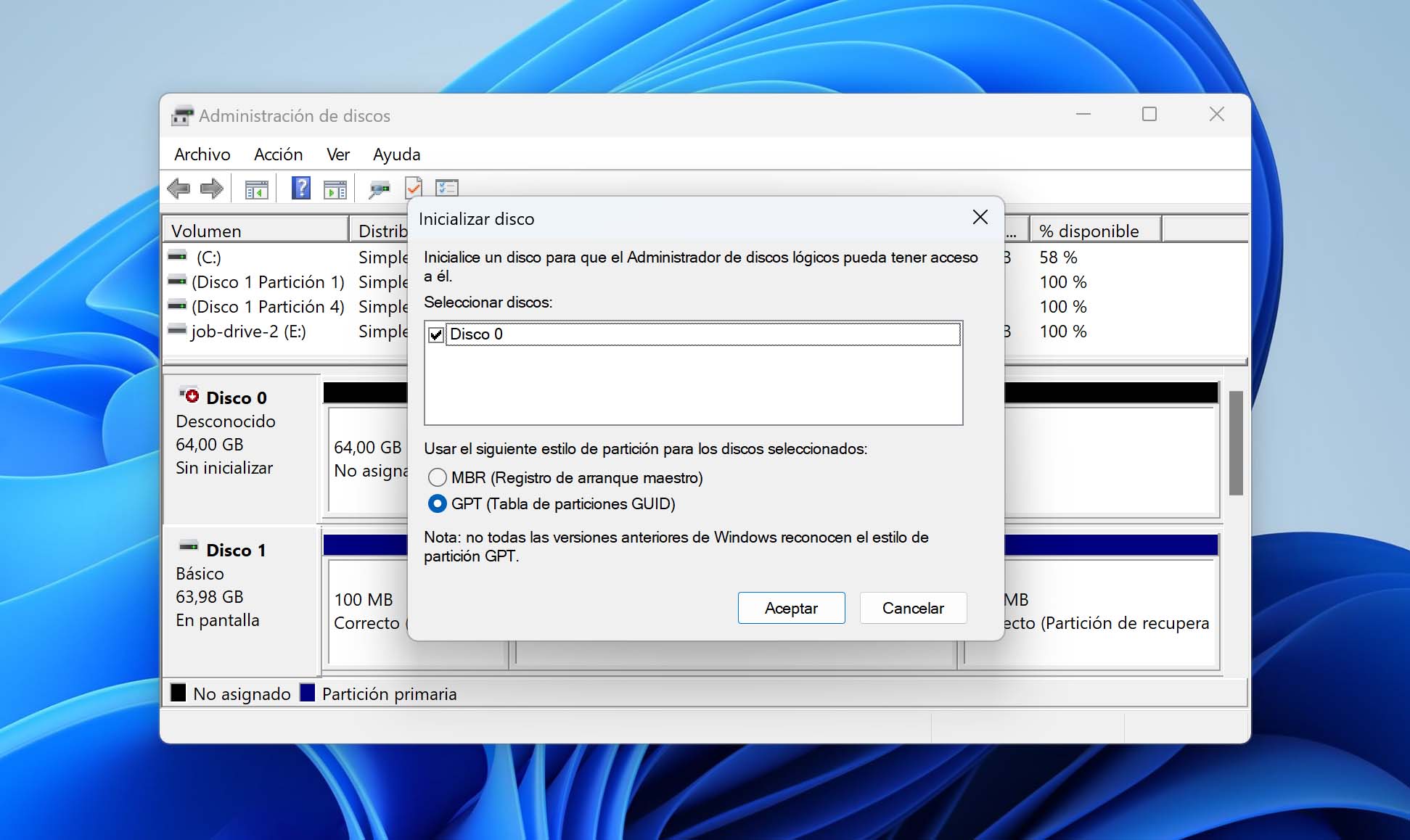
Task: Click the drive icon beside (C:)
Action: coord(177,256)
